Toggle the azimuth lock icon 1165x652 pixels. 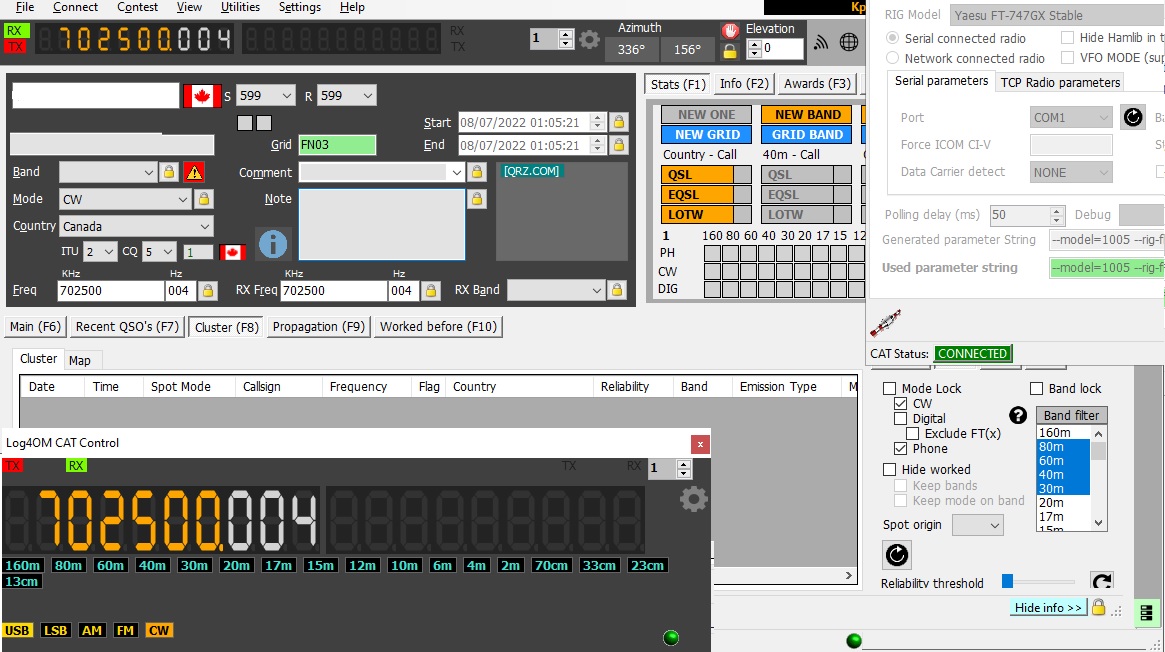tap(730, 51)
